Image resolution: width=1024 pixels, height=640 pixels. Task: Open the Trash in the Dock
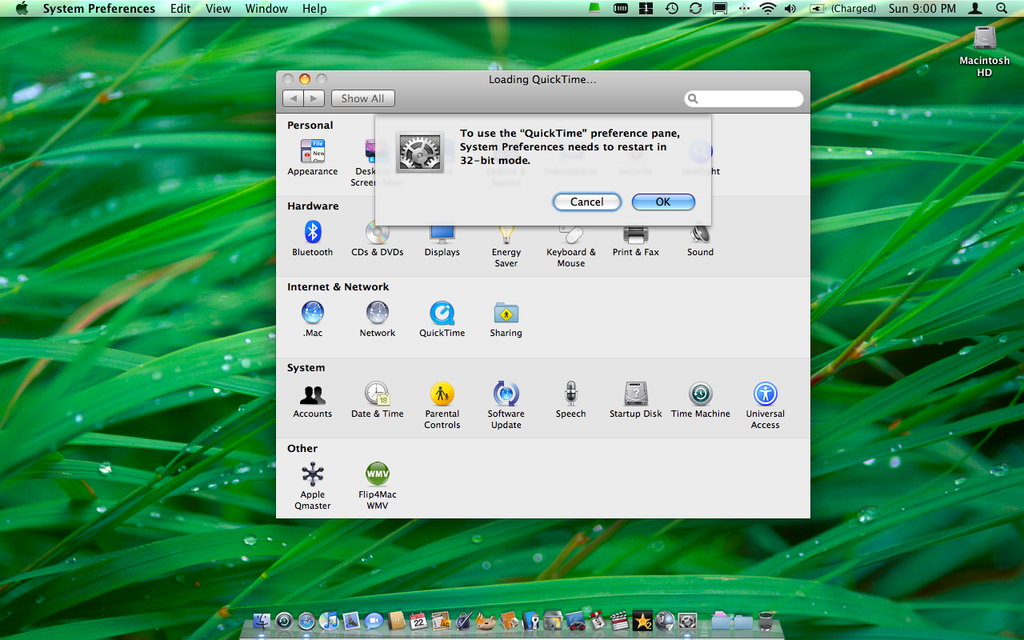(765, 620)
